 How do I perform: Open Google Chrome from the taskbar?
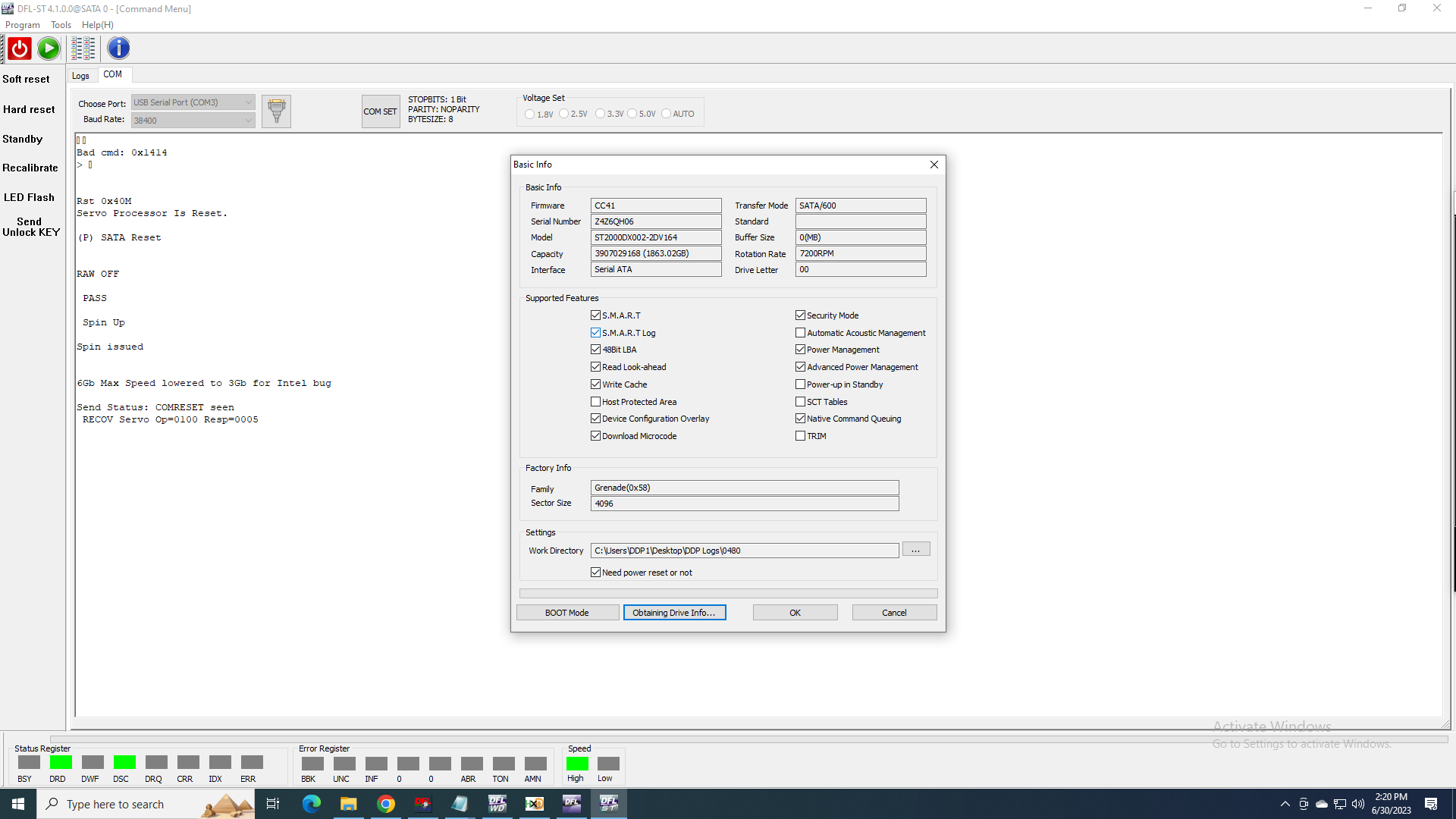click(386, 804)
